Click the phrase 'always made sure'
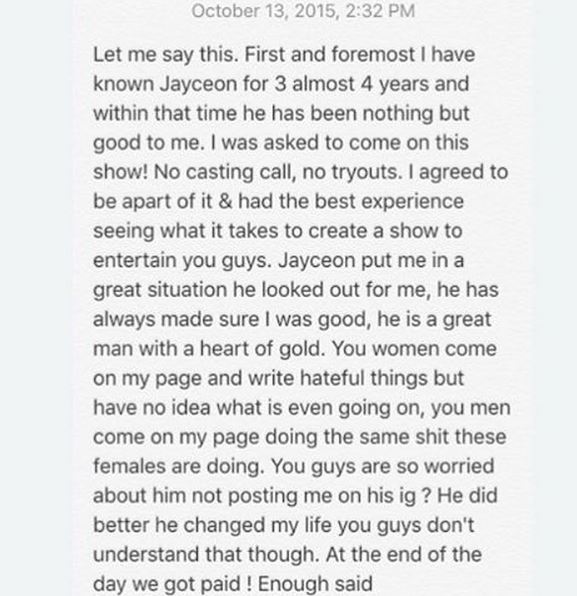 [x=176, y=319]
